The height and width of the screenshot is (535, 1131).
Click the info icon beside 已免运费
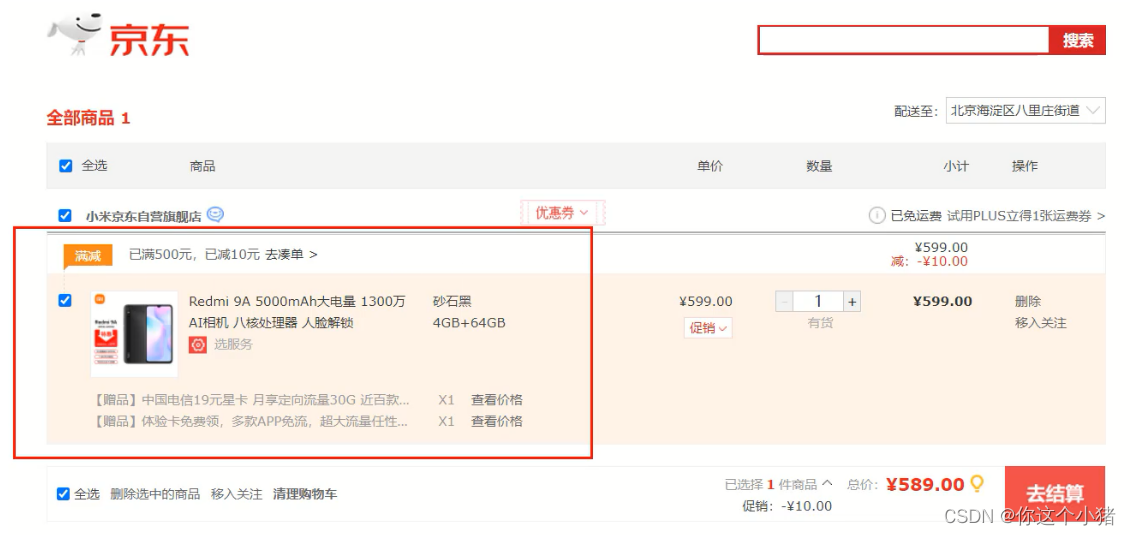pos(876,215)
